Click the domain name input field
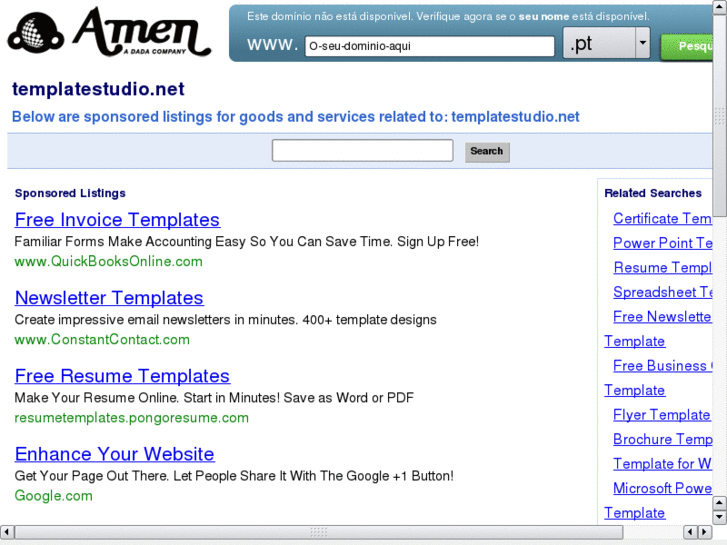The image size is (727, 545). tap(429, 46)
